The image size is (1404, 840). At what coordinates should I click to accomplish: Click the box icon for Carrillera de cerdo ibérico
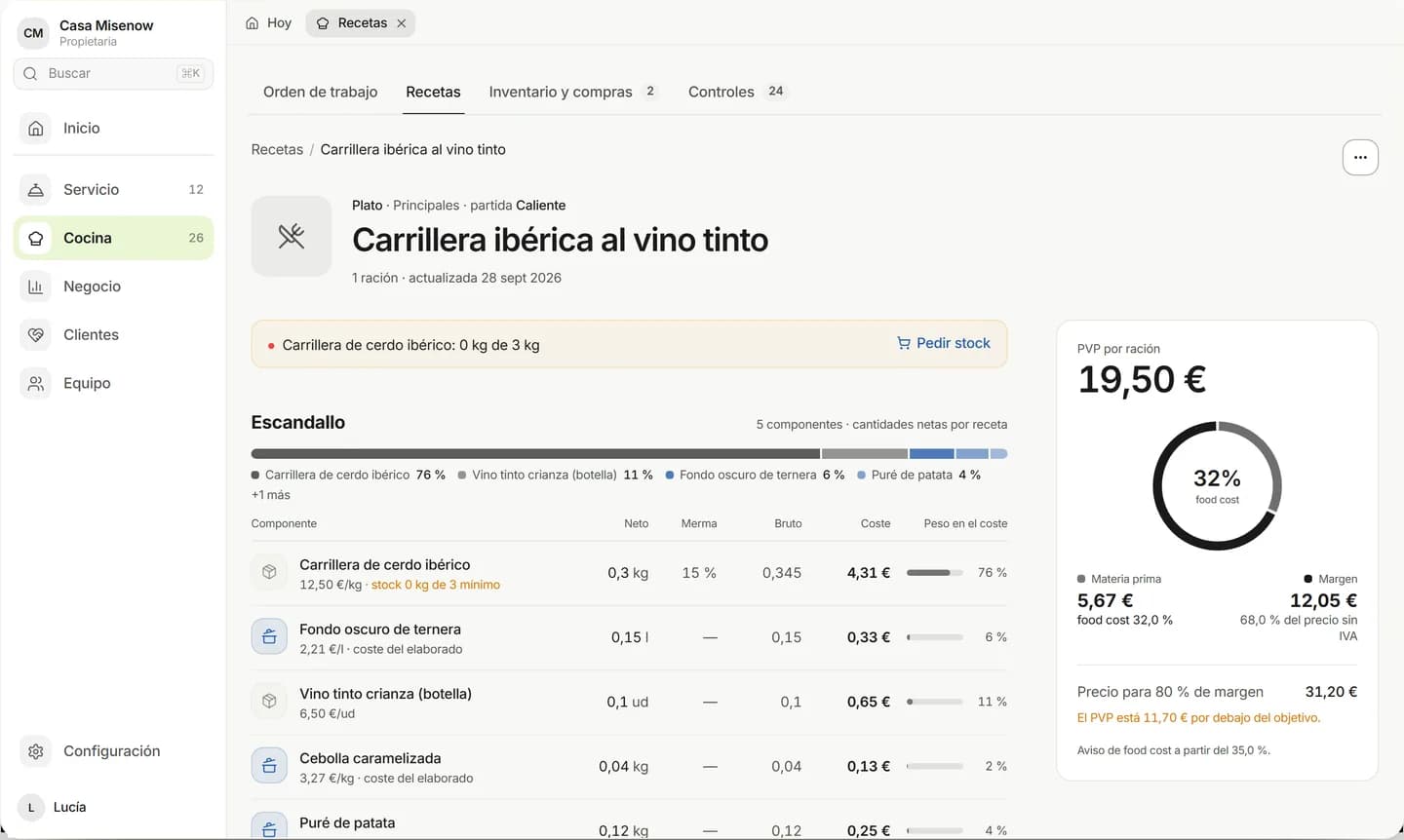[269, 572]
